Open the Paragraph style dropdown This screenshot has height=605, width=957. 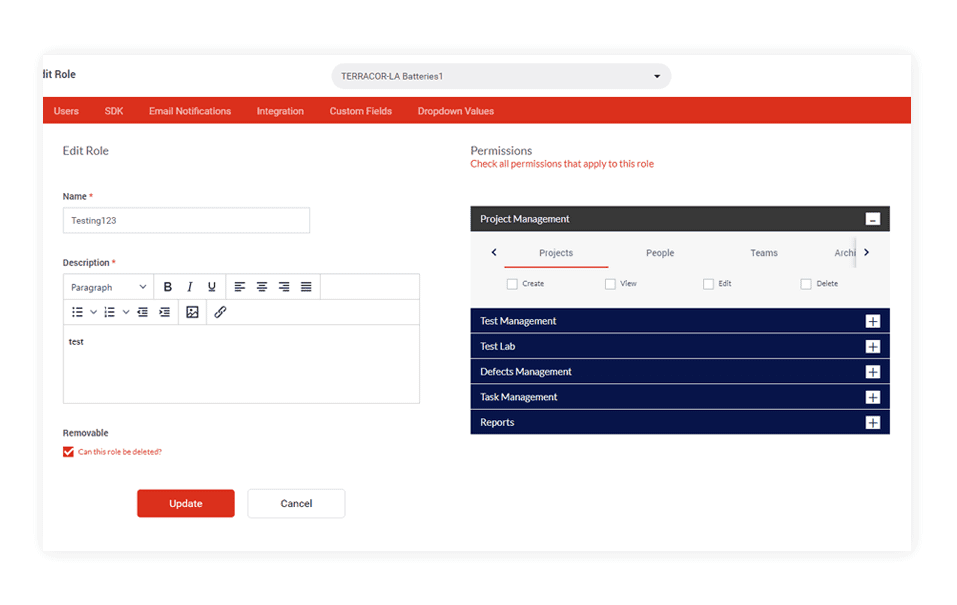click(109, 287)
